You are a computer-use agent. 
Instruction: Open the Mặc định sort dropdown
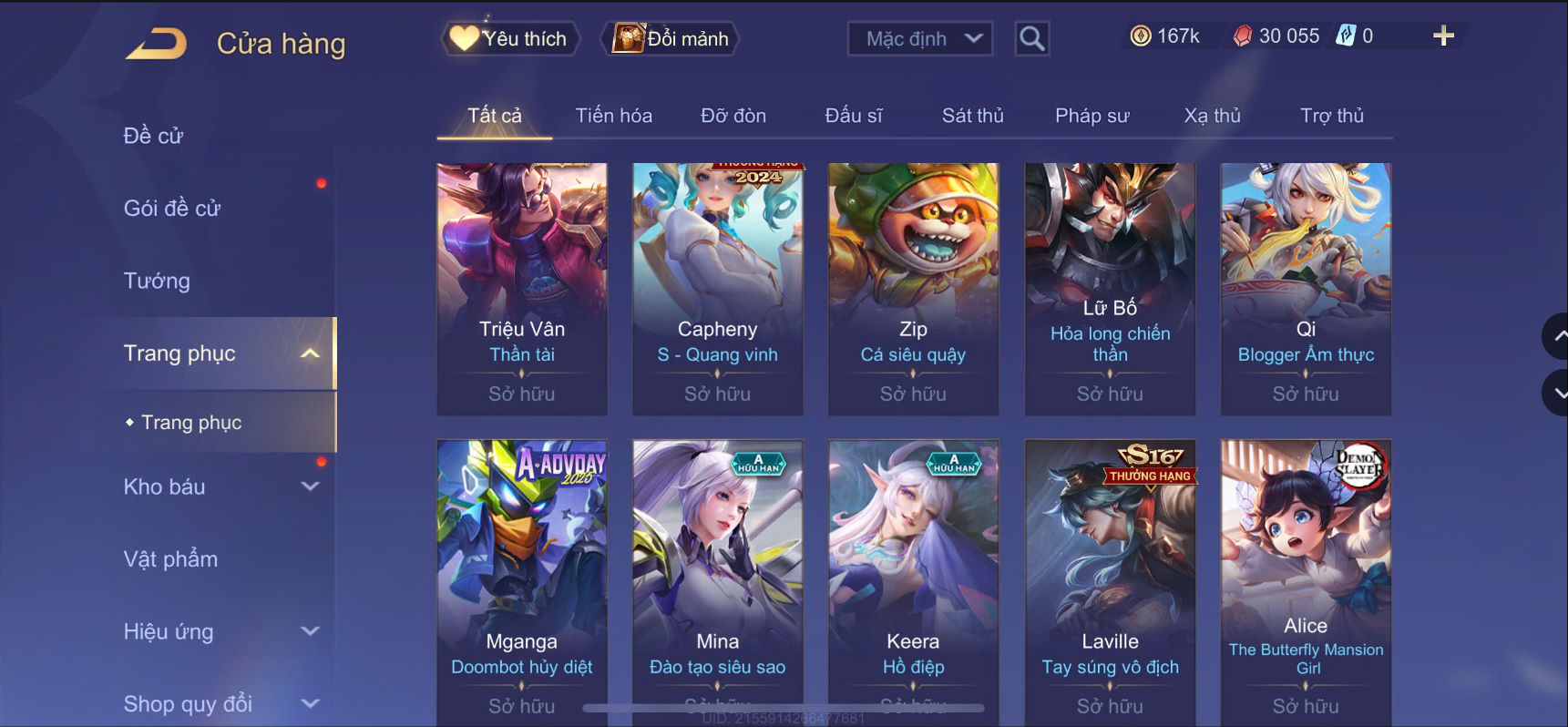(920, 38)
